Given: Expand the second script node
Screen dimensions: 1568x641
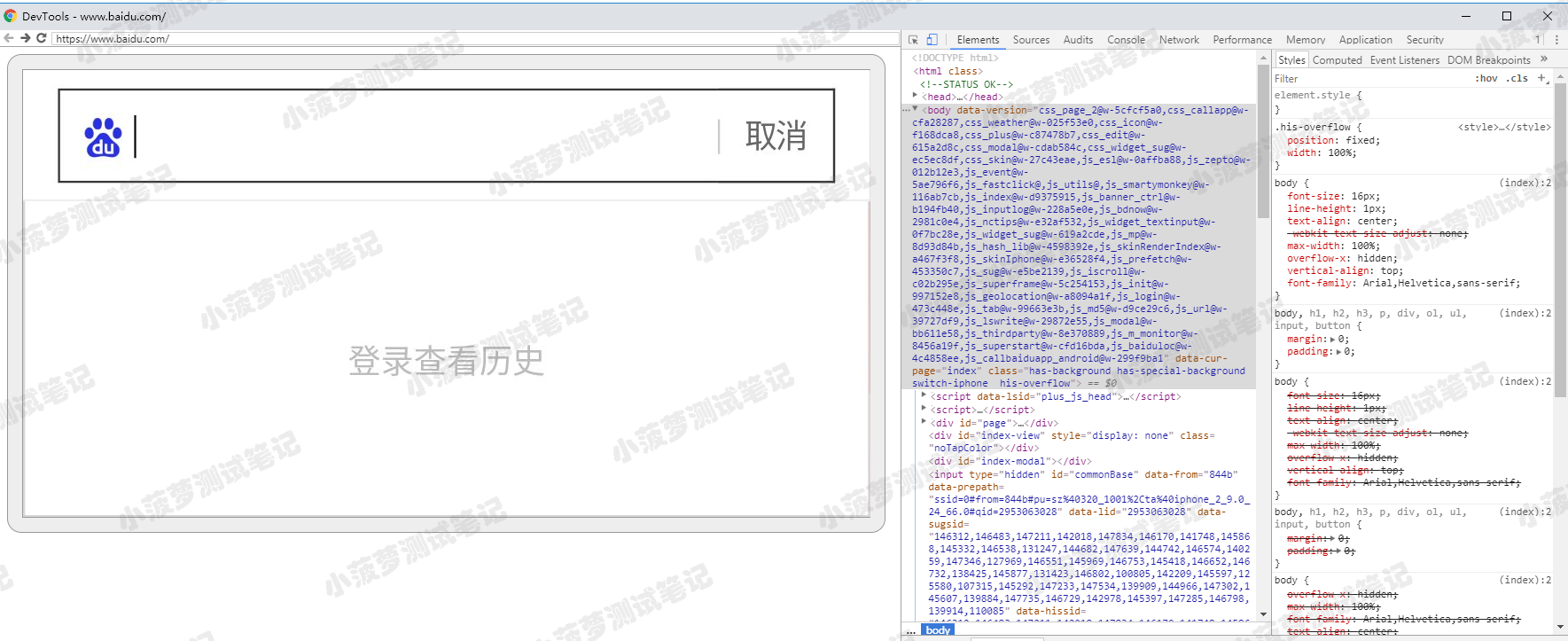Looking at the screenshot, I should pyautogui.click(x=924, y=409).
